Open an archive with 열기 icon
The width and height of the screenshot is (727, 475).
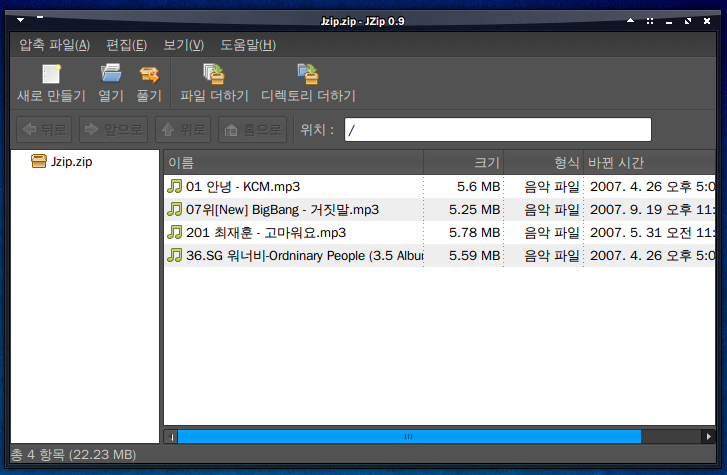111,74
